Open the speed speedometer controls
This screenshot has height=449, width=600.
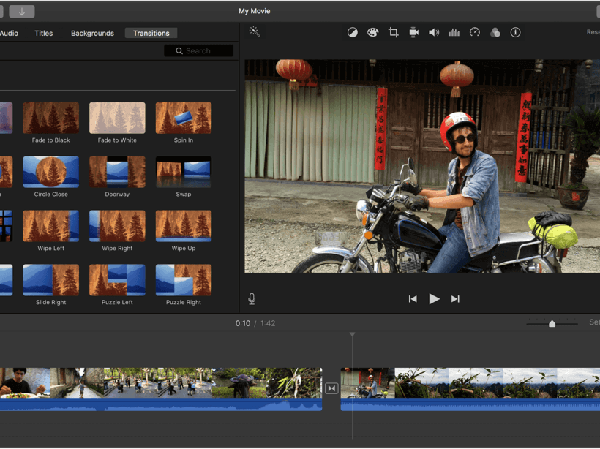(x=475, y=32)
